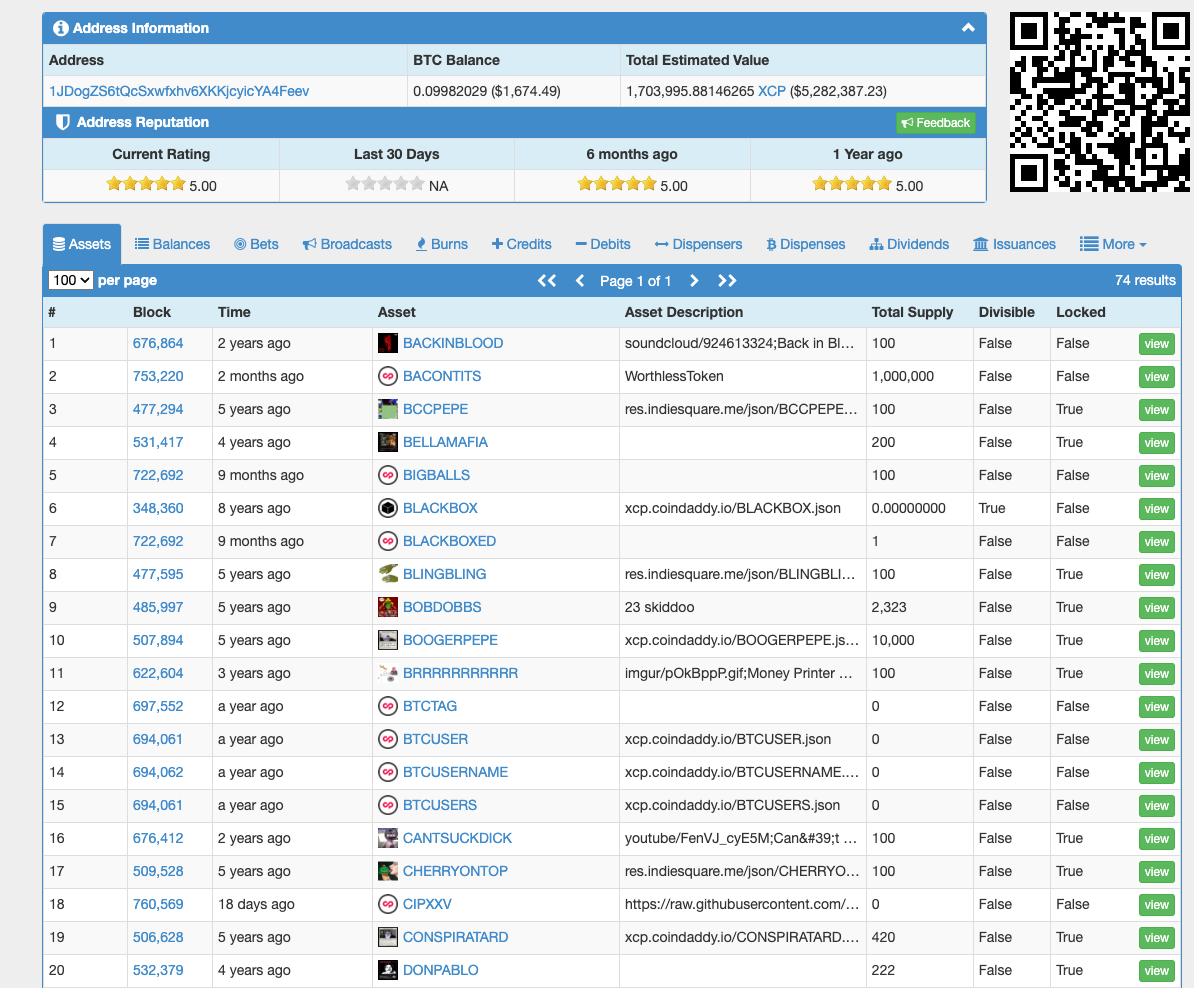Open the Bets tab

click(x=257, y=245)
